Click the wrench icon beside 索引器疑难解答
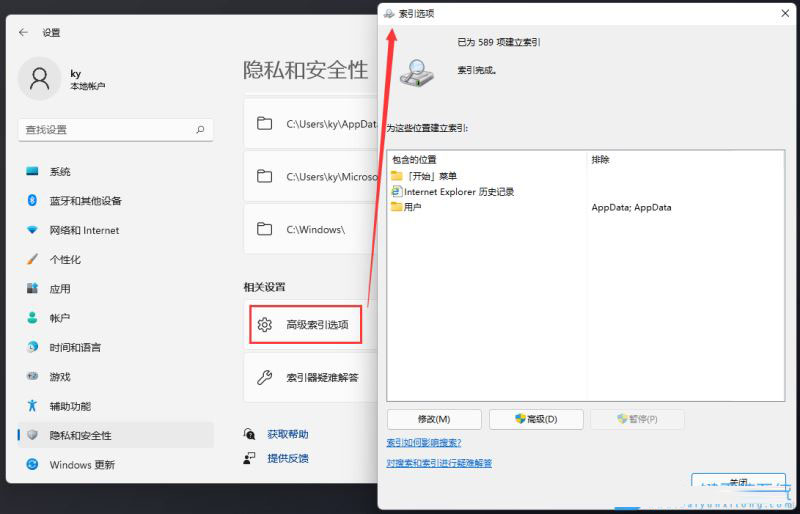 click(264, 378)
